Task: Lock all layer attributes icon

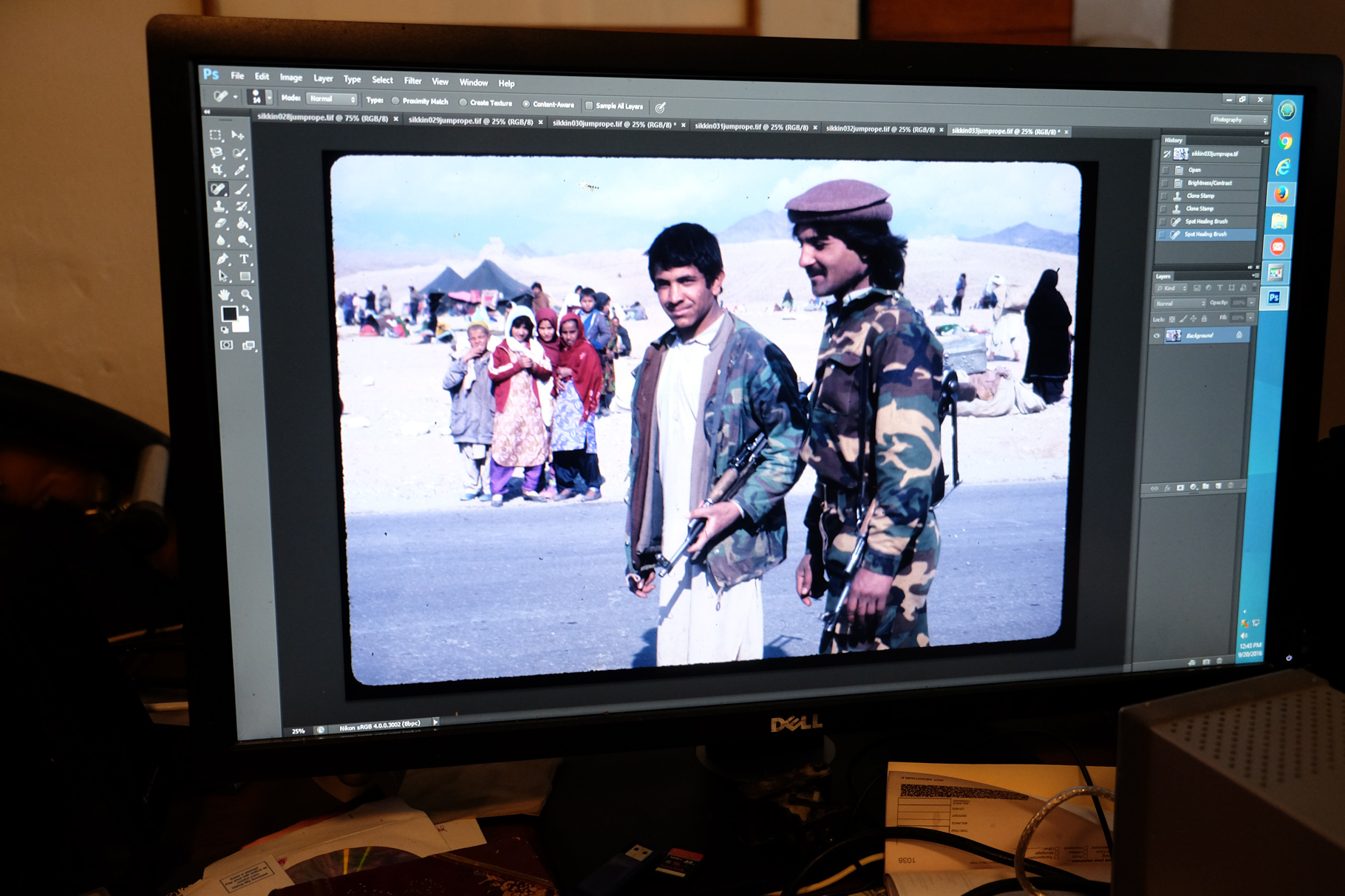Action: (x=1204, y=318)
